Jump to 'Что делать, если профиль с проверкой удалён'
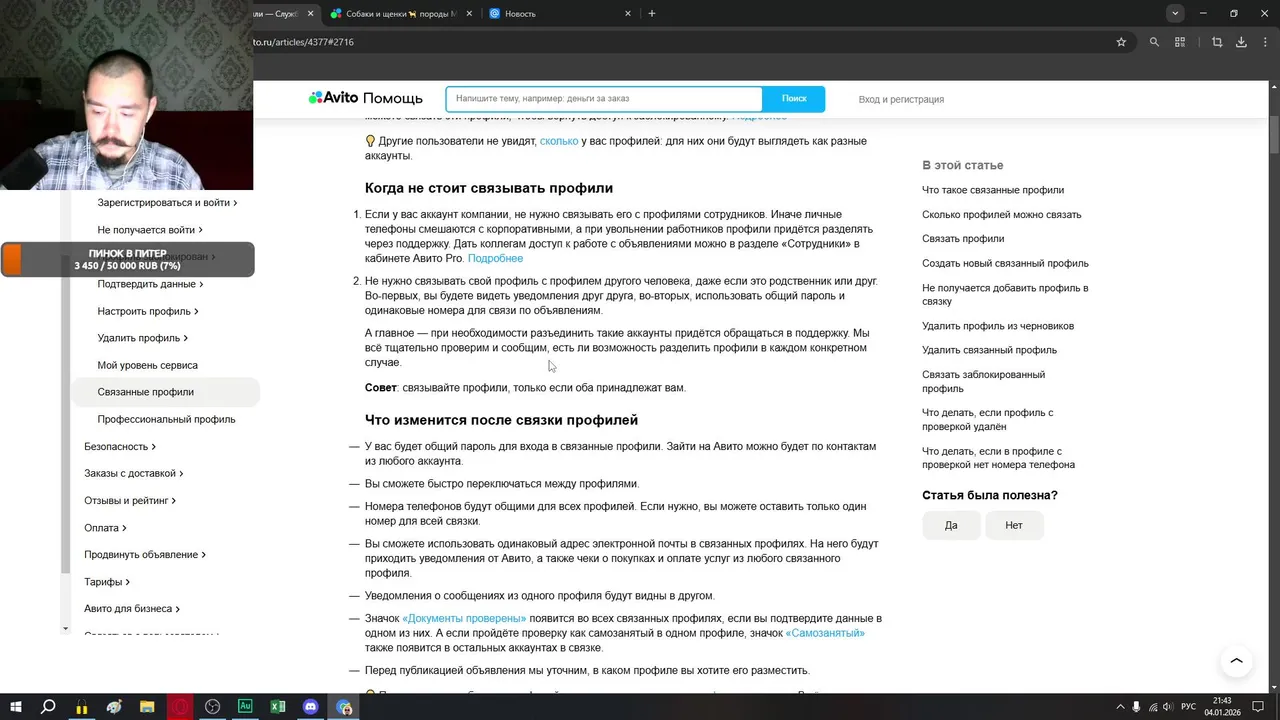This screenshot has height=720, width=1280. (x=987, y=419)
